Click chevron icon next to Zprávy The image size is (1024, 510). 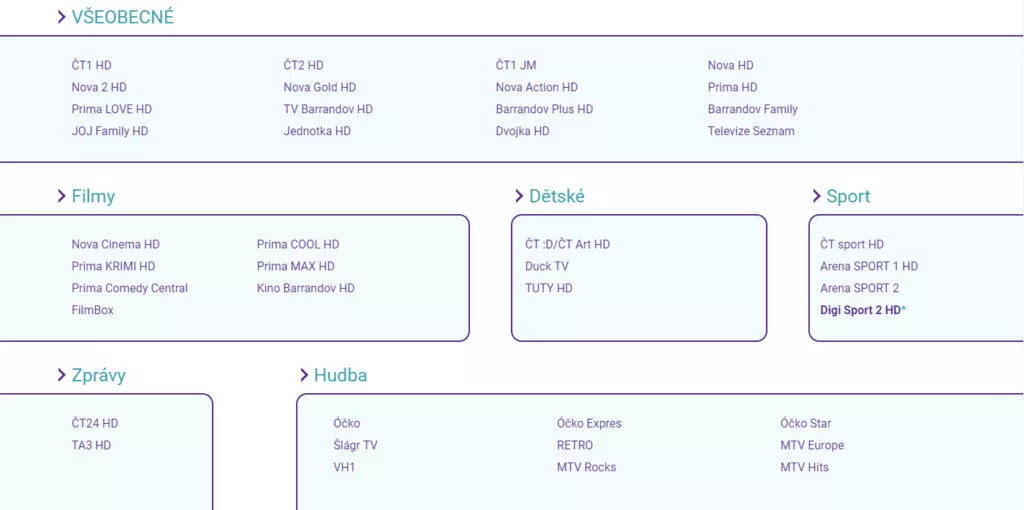point(61,375)
